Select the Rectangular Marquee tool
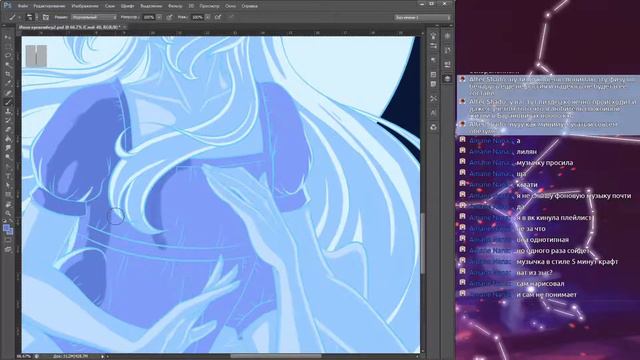The height and width of the screenshot is (360, 640). 8,46
